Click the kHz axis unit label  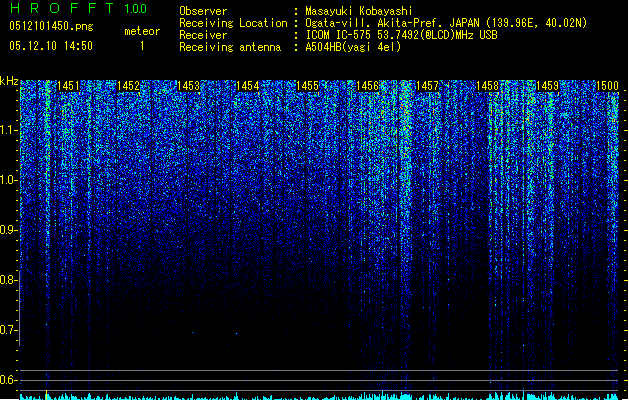9,81
